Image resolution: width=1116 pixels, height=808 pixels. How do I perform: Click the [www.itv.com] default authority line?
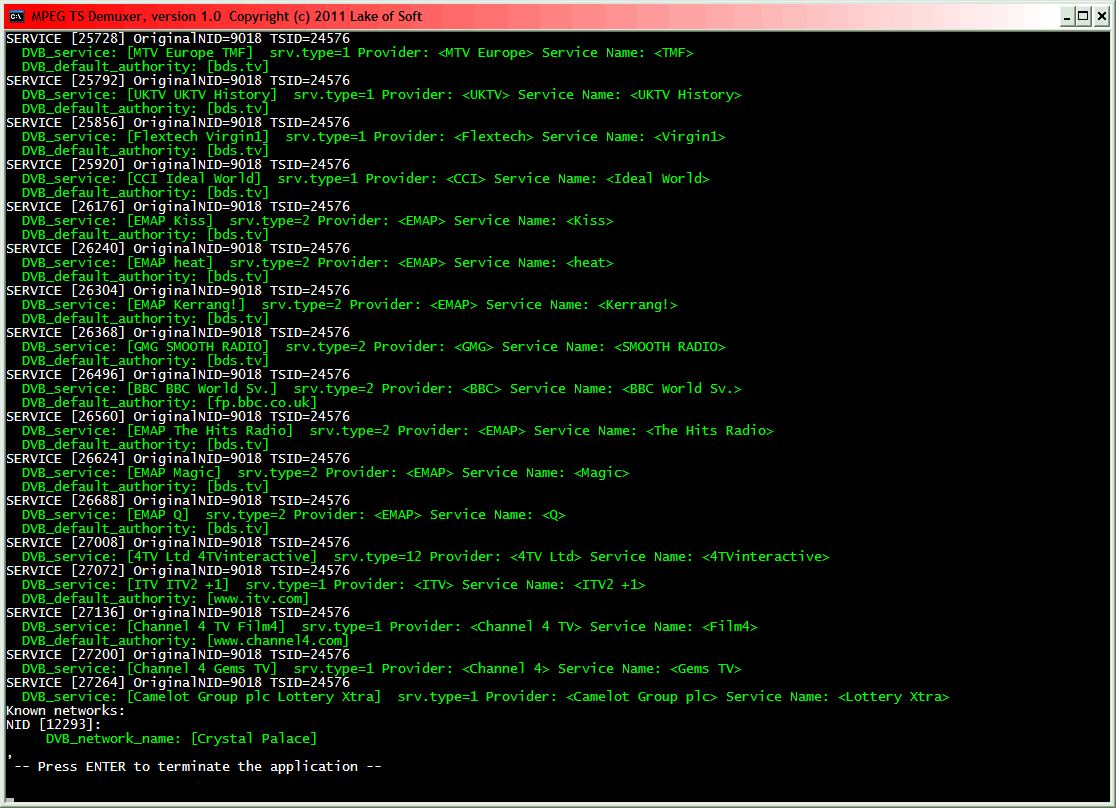point(165,599)
